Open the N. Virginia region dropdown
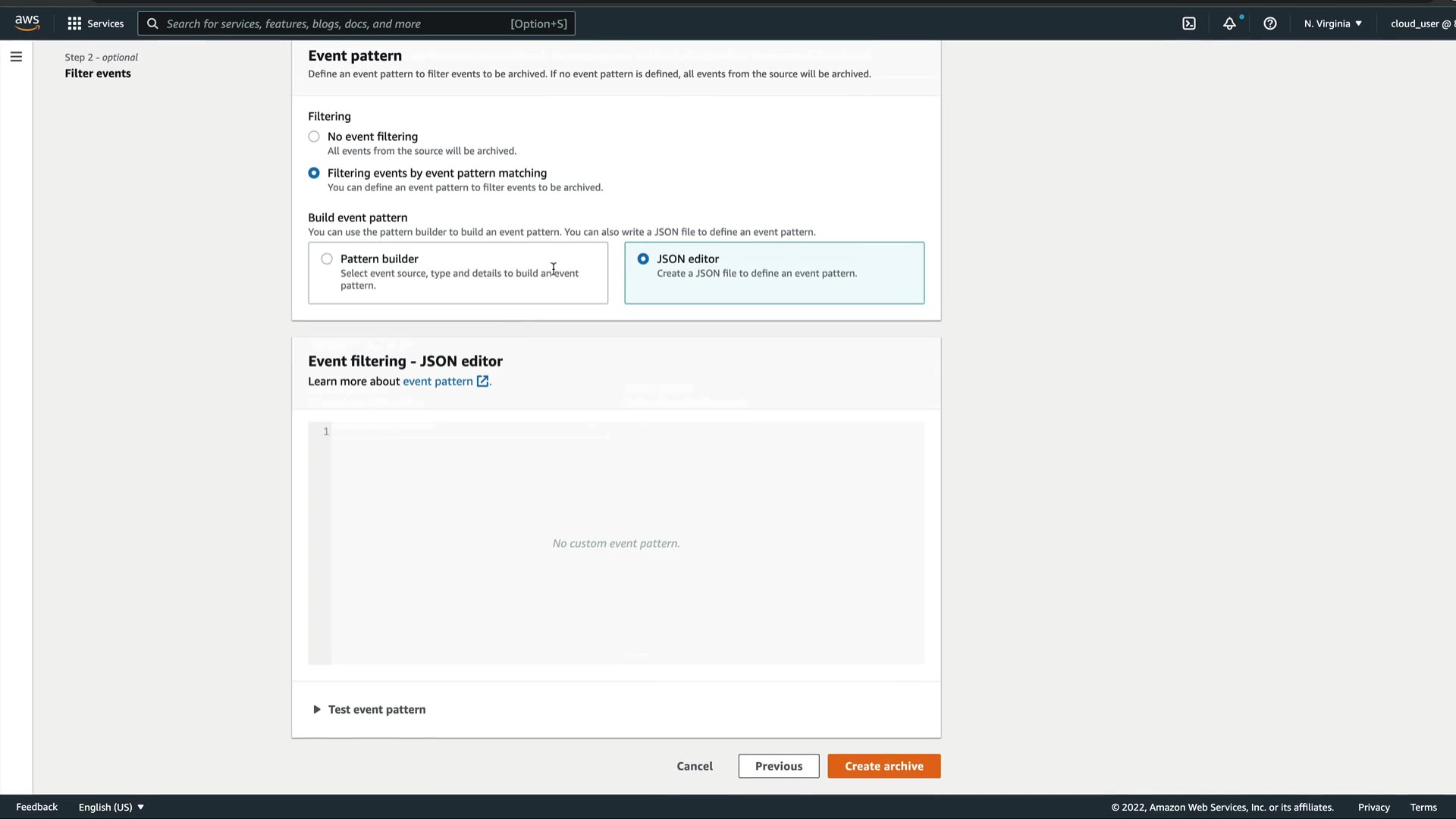The image size is (1456, 819). point(1333,24)
